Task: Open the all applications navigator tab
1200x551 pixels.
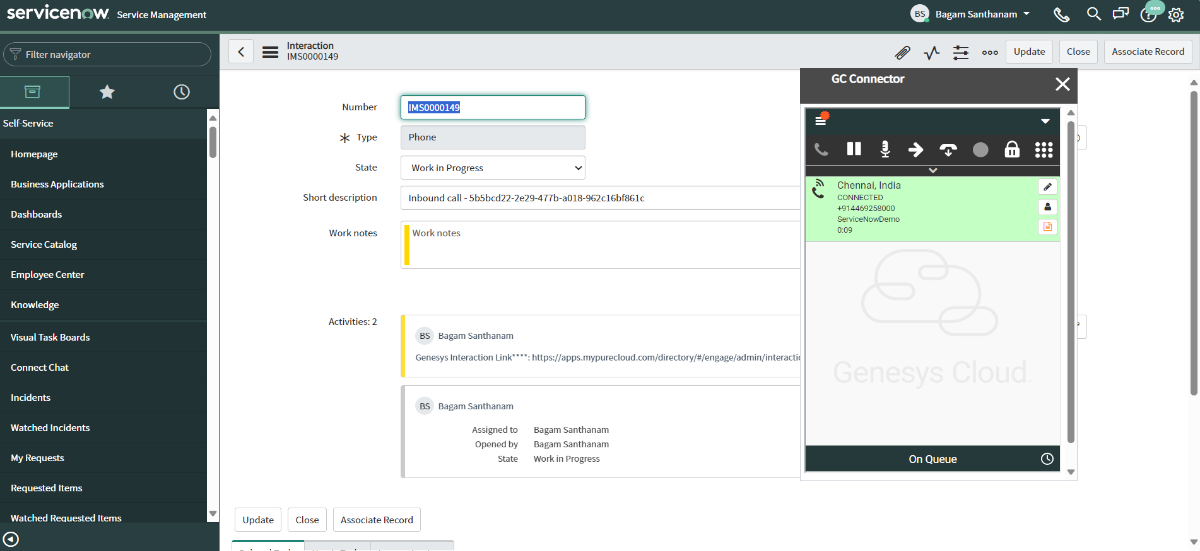Action: pos(32,91)
